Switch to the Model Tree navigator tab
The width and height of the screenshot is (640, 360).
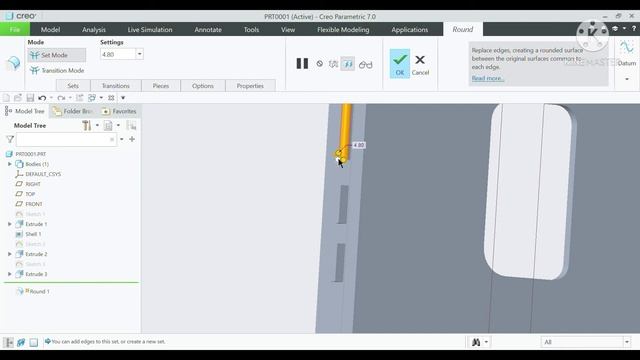coord(24,111)
